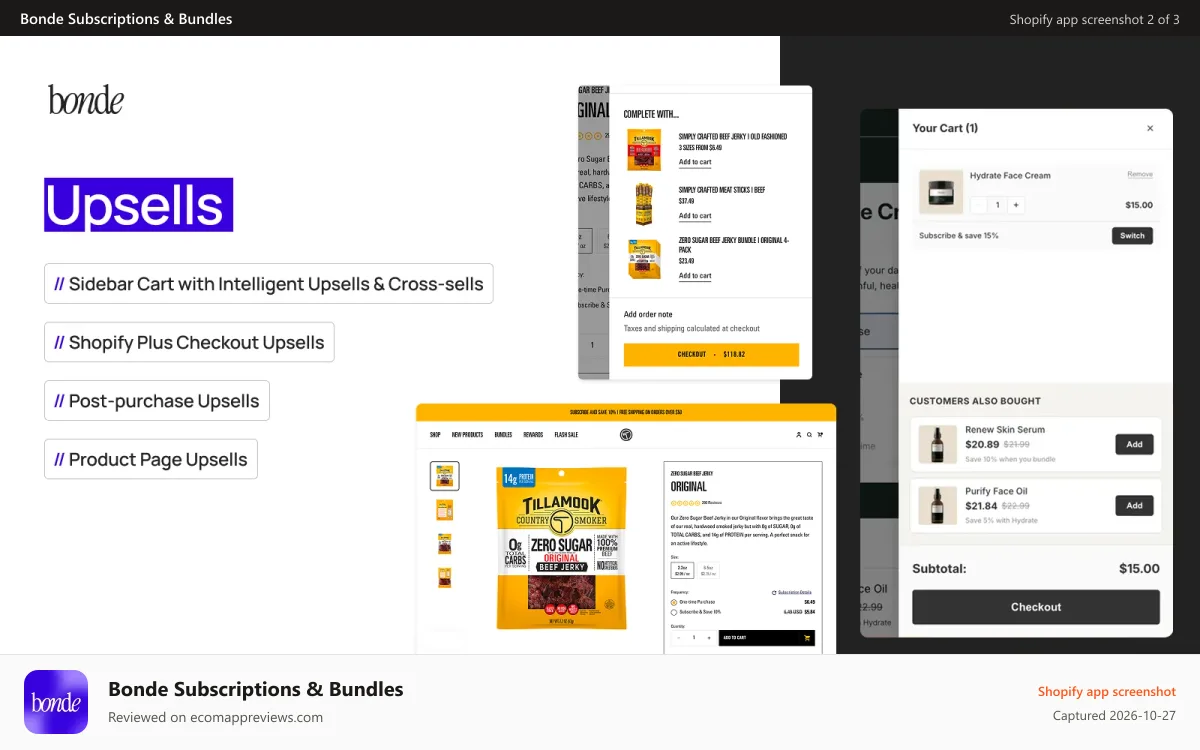Close the Your Cart sidebar

click(1150, 128)
